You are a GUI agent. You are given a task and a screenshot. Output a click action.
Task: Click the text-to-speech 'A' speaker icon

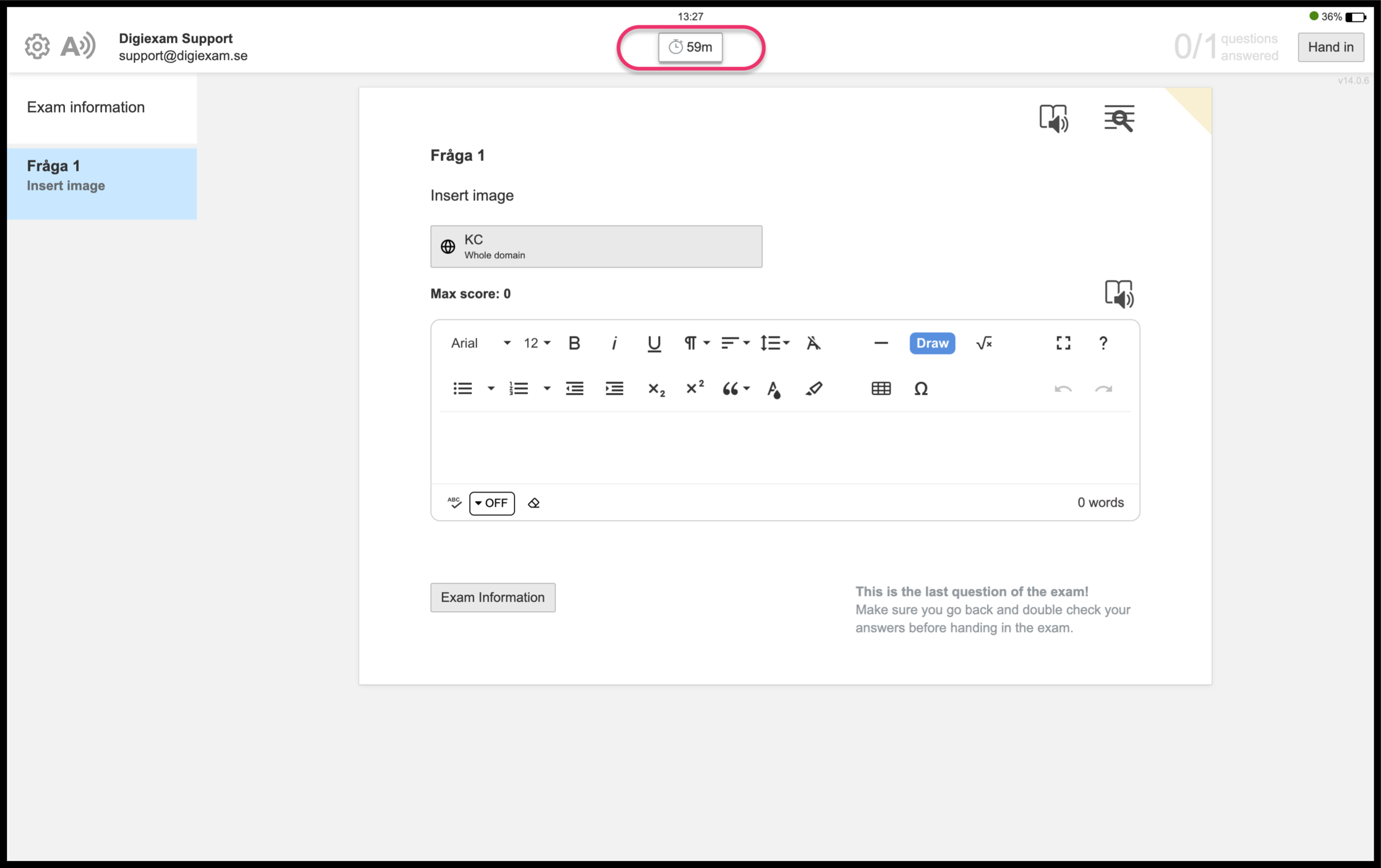pos(78,46)
